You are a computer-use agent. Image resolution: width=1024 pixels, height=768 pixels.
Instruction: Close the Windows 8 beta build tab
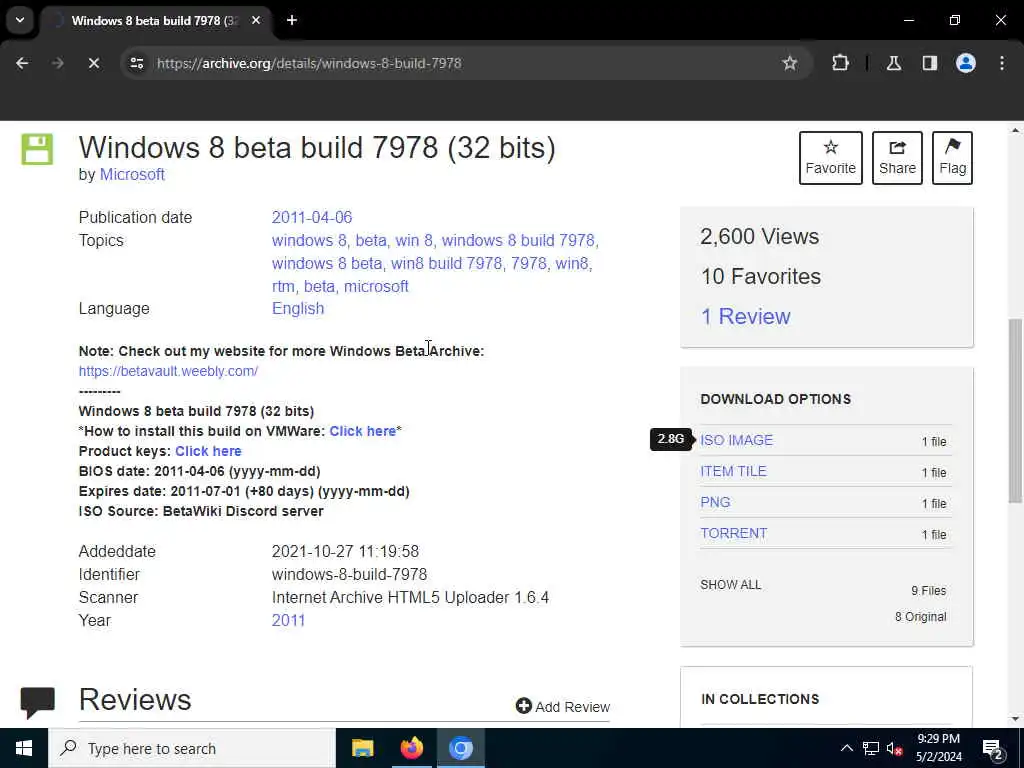click(256, 20)
